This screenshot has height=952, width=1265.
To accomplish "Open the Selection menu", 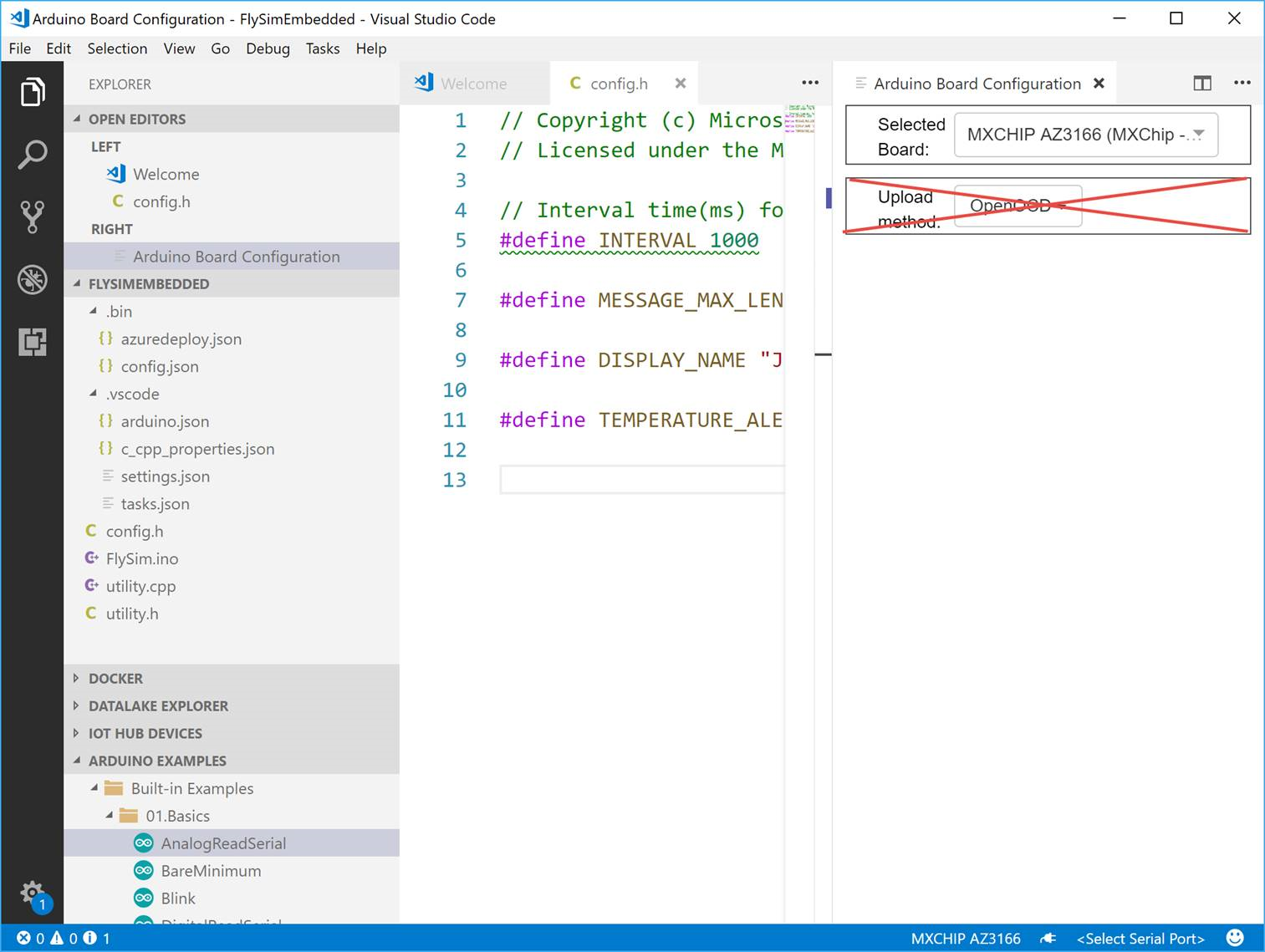I will pyautogui.click(x=117, y=48).
